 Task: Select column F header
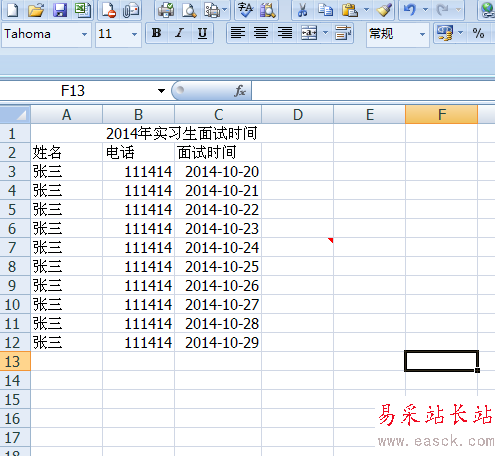pos(442,115)
